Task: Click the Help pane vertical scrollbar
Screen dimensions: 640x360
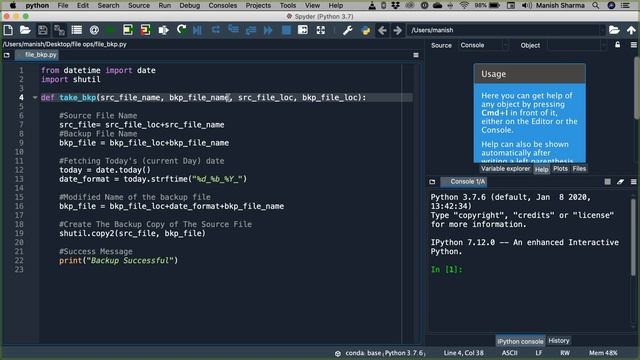Action: [x=637, y=88]
